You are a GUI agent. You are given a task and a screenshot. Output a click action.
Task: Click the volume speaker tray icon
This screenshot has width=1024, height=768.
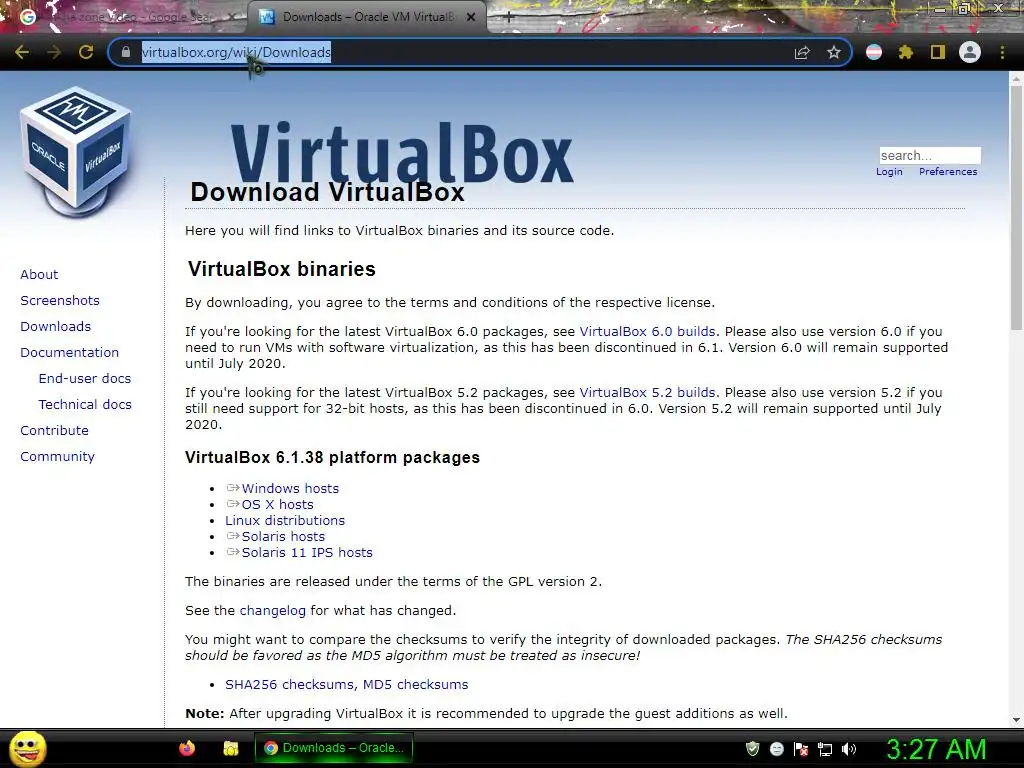pyautogui.click(x=849, y=749)
